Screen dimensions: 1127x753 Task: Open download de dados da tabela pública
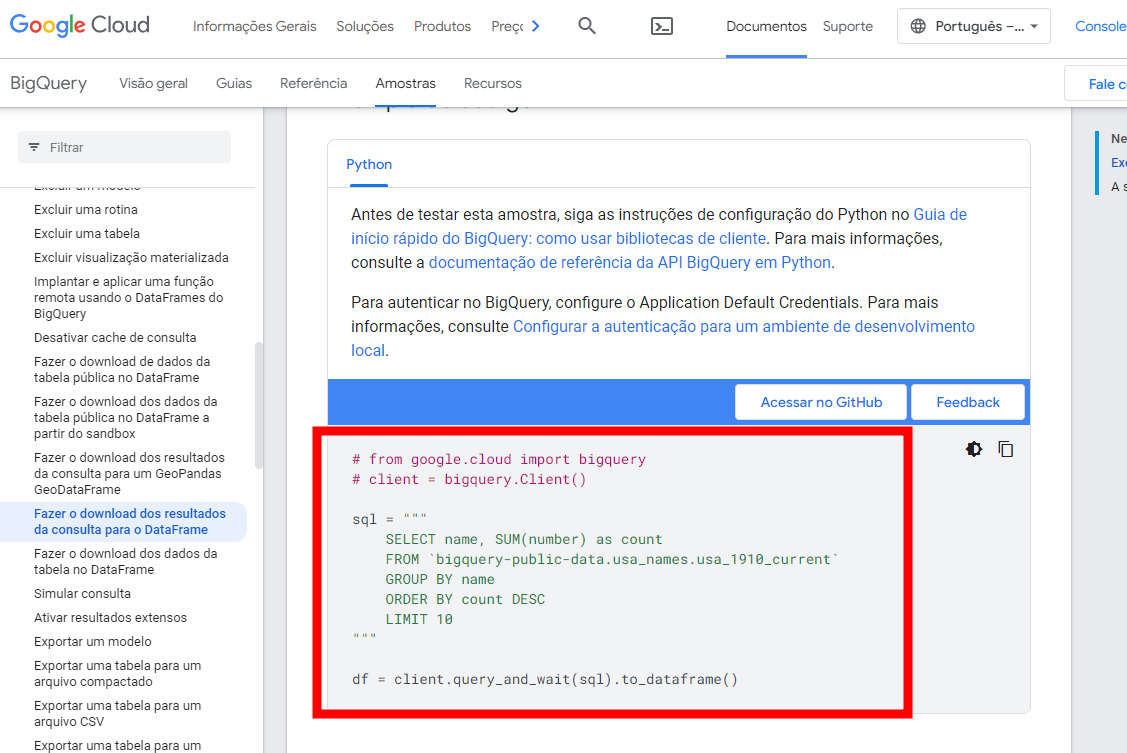point(122,369)
